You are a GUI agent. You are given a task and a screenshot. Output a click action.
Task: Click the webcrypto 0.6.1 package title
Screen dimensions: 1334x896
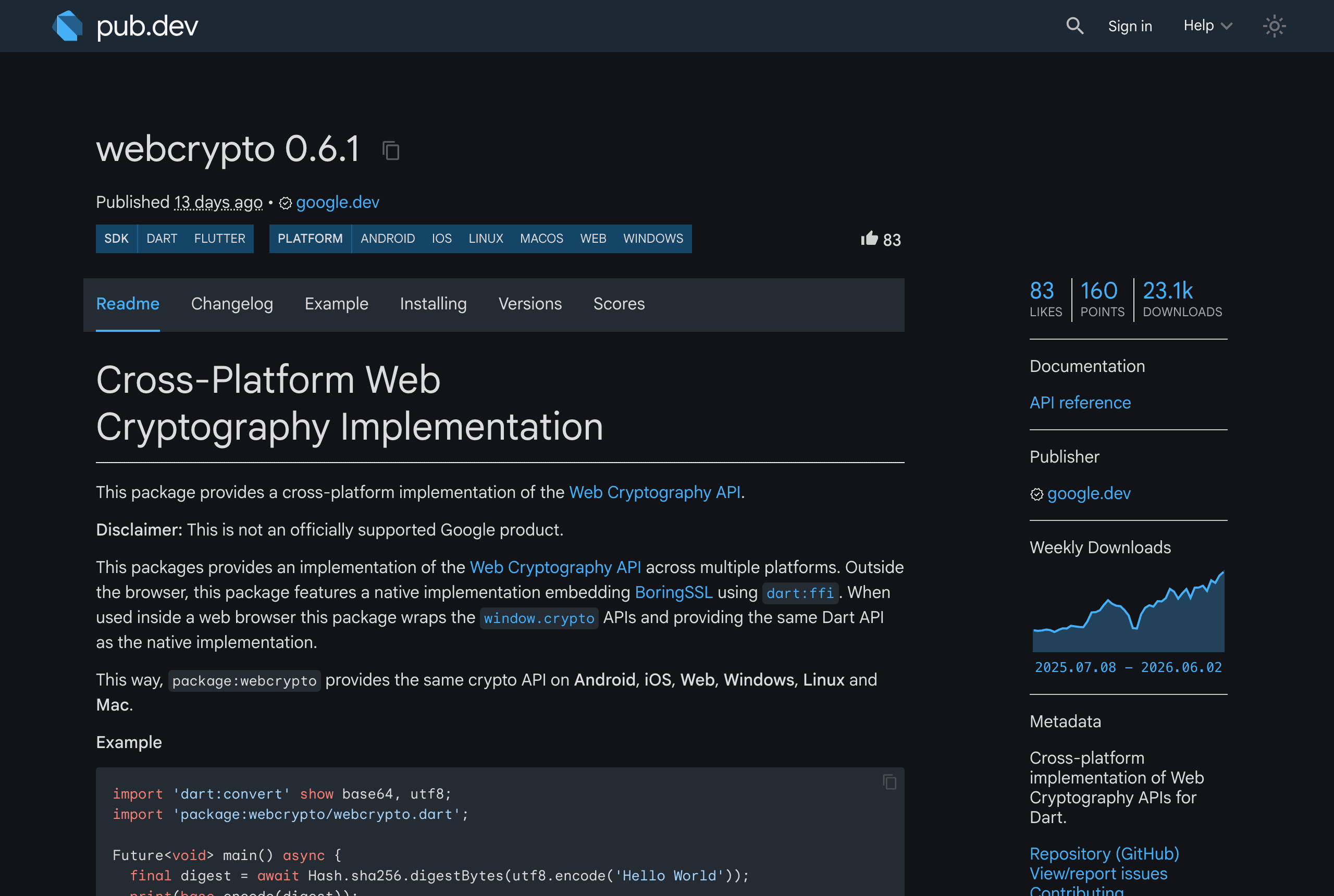pos(228,149)
